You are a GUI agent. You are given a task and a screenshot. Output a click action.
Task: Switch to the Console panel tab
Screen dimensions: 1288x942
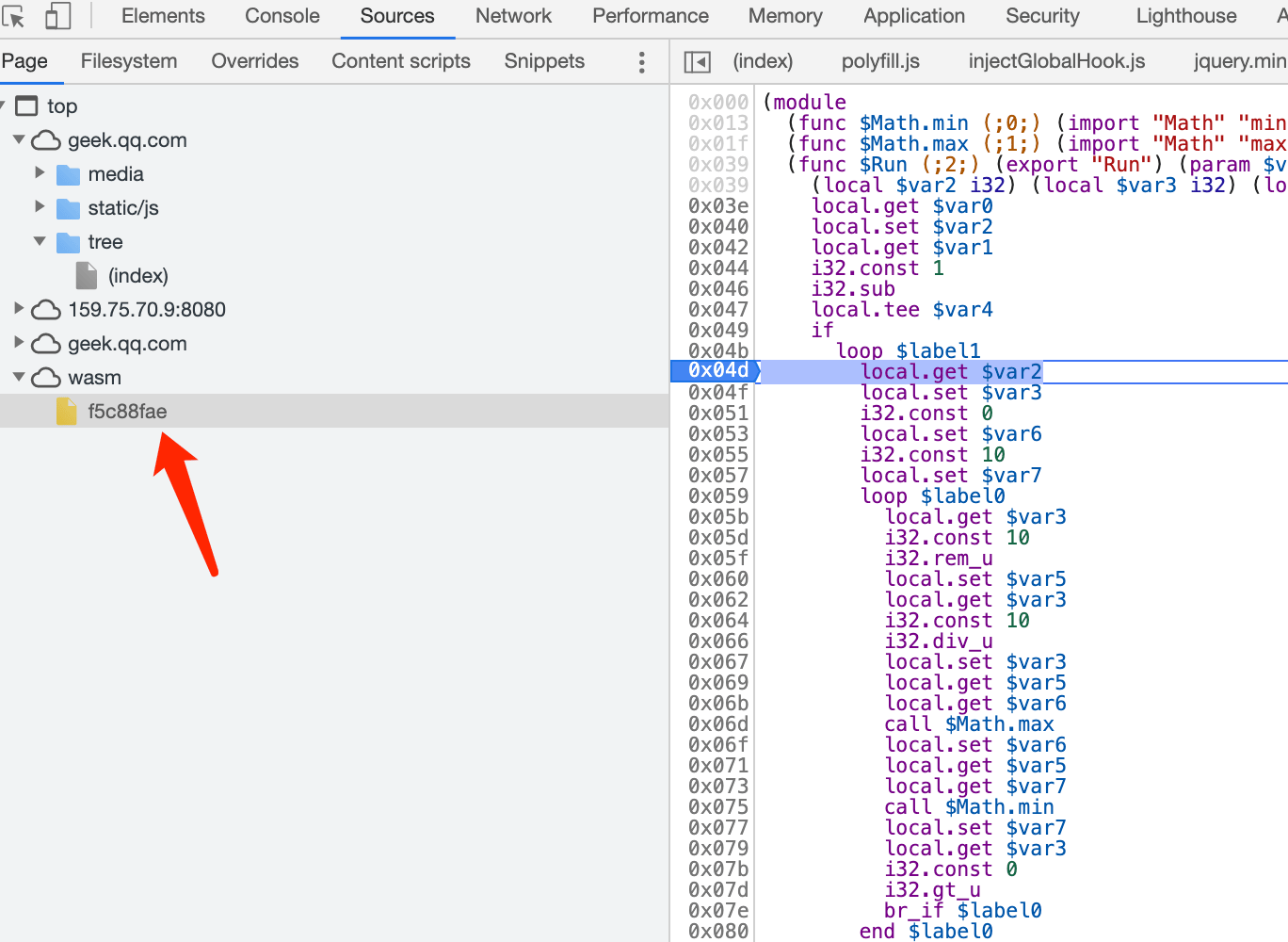click(282, 16)
